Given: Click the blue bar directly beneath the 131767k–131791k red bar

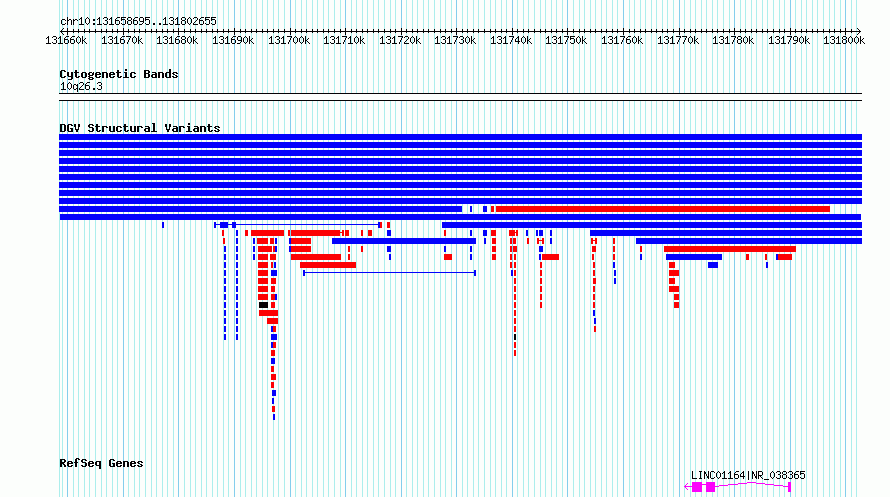Looking at the screenshot, I should [x=694, y=257].
